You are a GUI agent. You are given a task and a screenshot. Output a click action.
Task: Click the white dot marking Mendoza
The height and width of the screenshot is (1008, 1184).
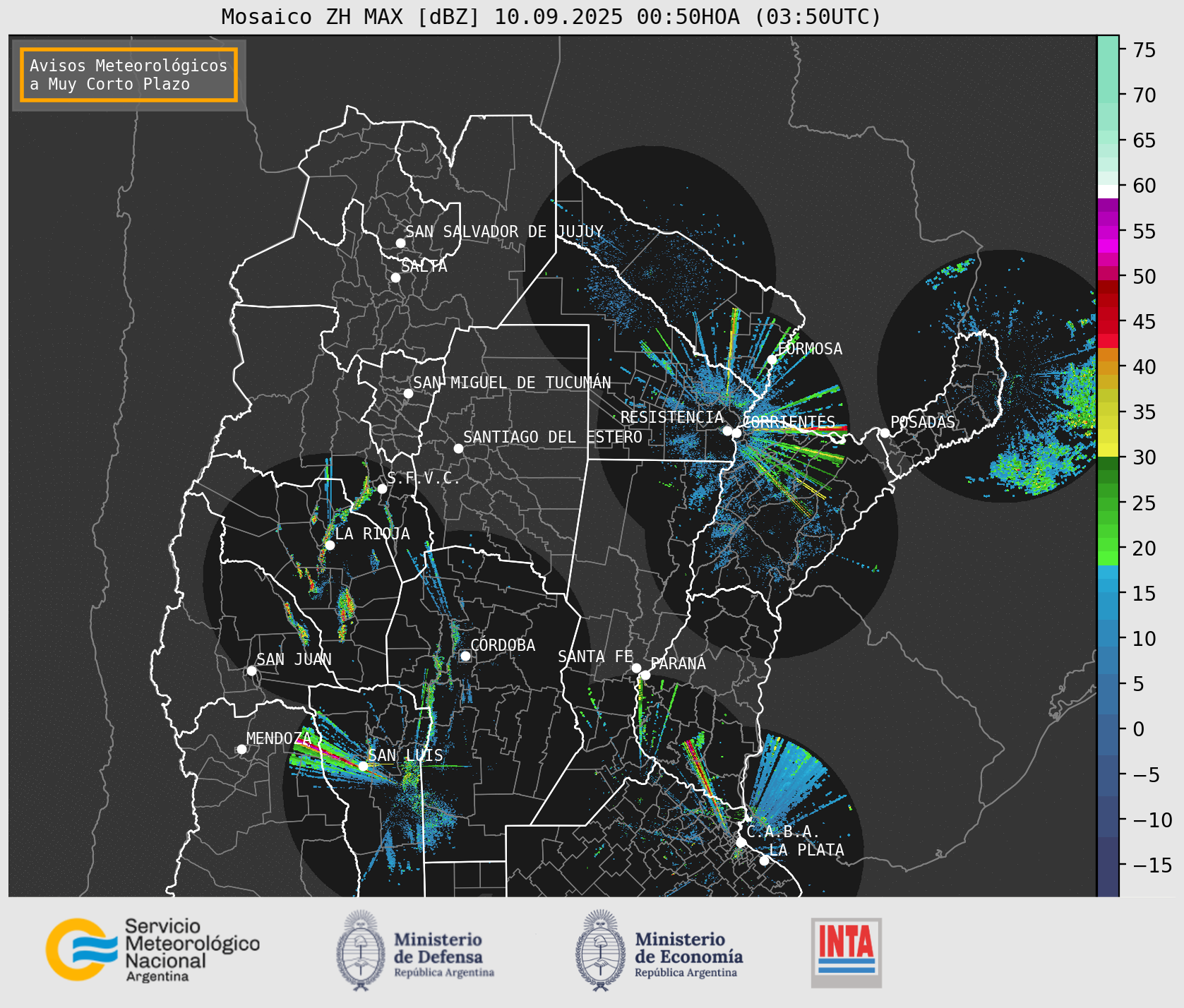point(241,749)
